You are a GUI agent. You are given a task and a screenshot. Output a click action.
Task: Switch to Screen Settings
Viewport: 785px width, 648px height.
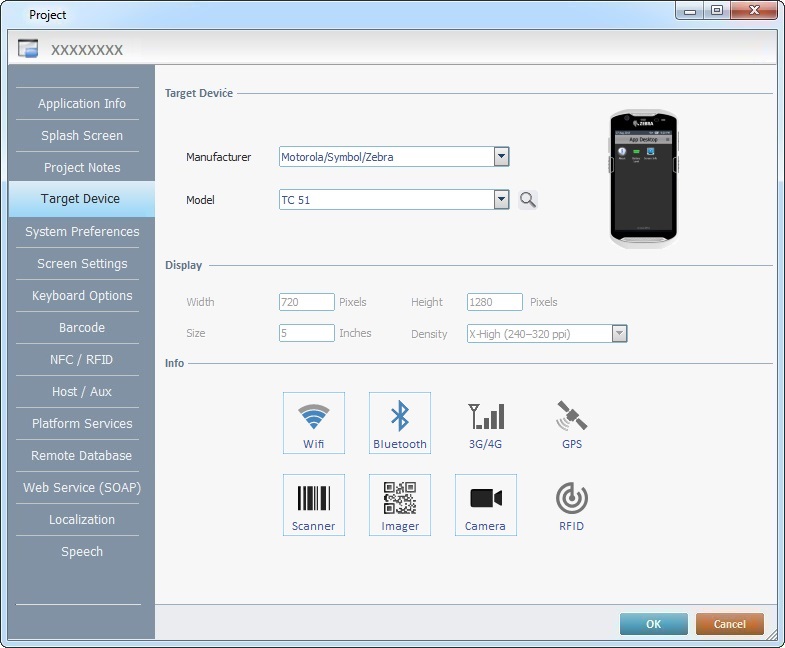[82, 264]
